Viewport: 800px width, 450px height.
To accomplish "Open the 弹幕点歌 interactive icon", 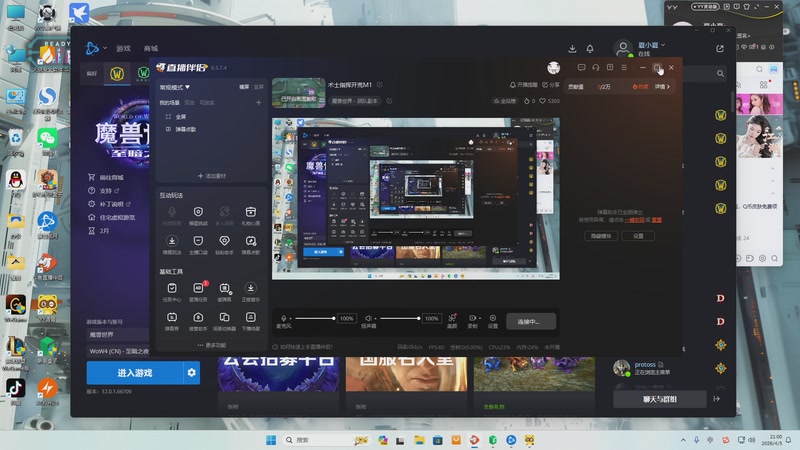I will point(251,241).
